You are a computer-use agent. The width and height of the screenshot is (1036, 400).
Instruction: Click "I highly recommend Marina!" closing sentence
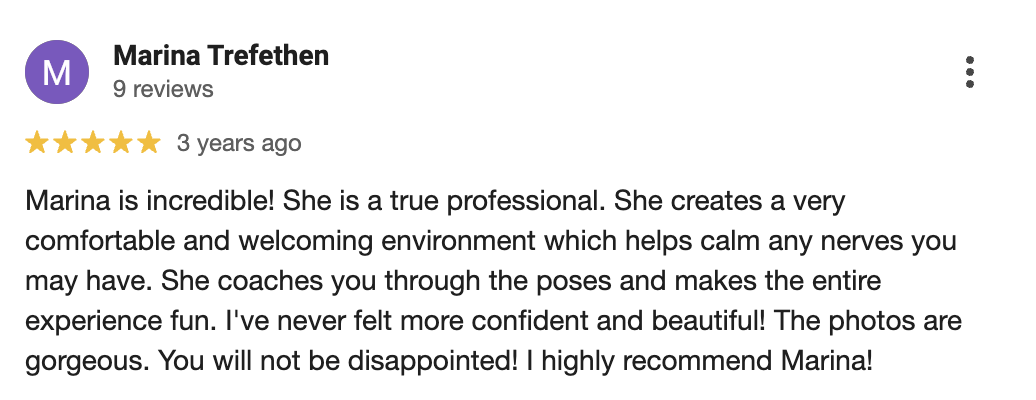coord(700,362)
